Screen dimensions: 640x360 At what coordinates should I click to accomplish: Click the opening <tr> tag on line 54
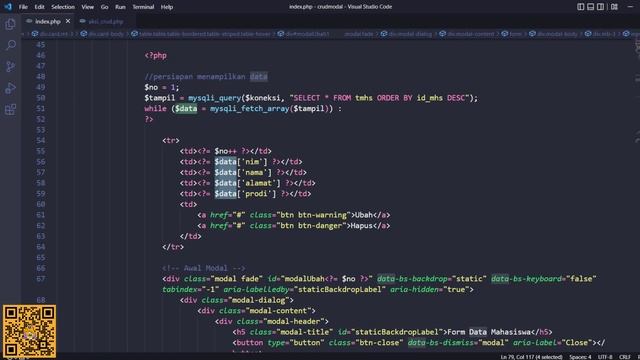(x=171, y=140)
